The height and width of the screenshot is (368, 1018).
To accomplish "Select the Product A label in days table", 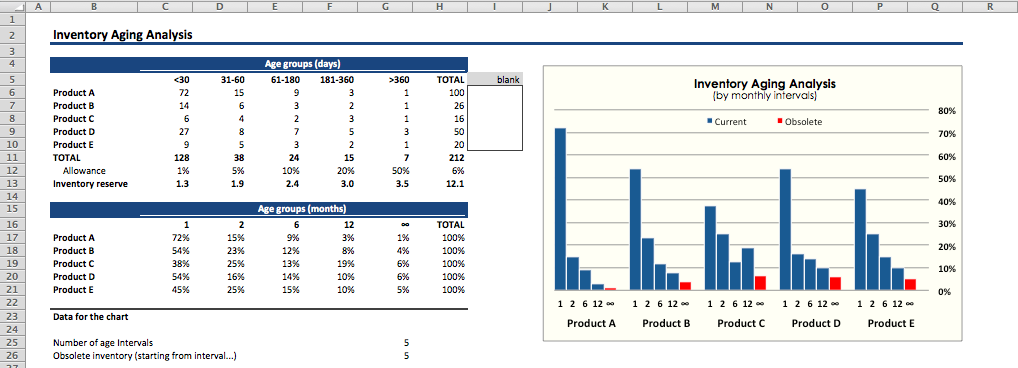I will coord(69,93).
